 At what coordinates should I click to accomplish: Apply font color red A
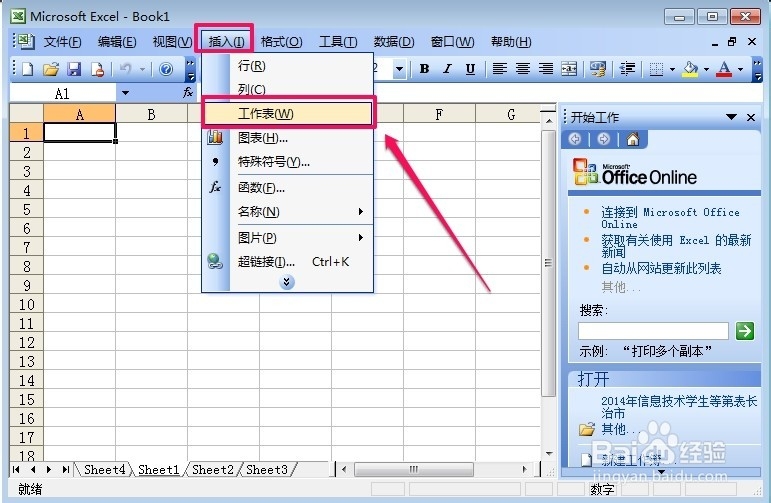724,69
